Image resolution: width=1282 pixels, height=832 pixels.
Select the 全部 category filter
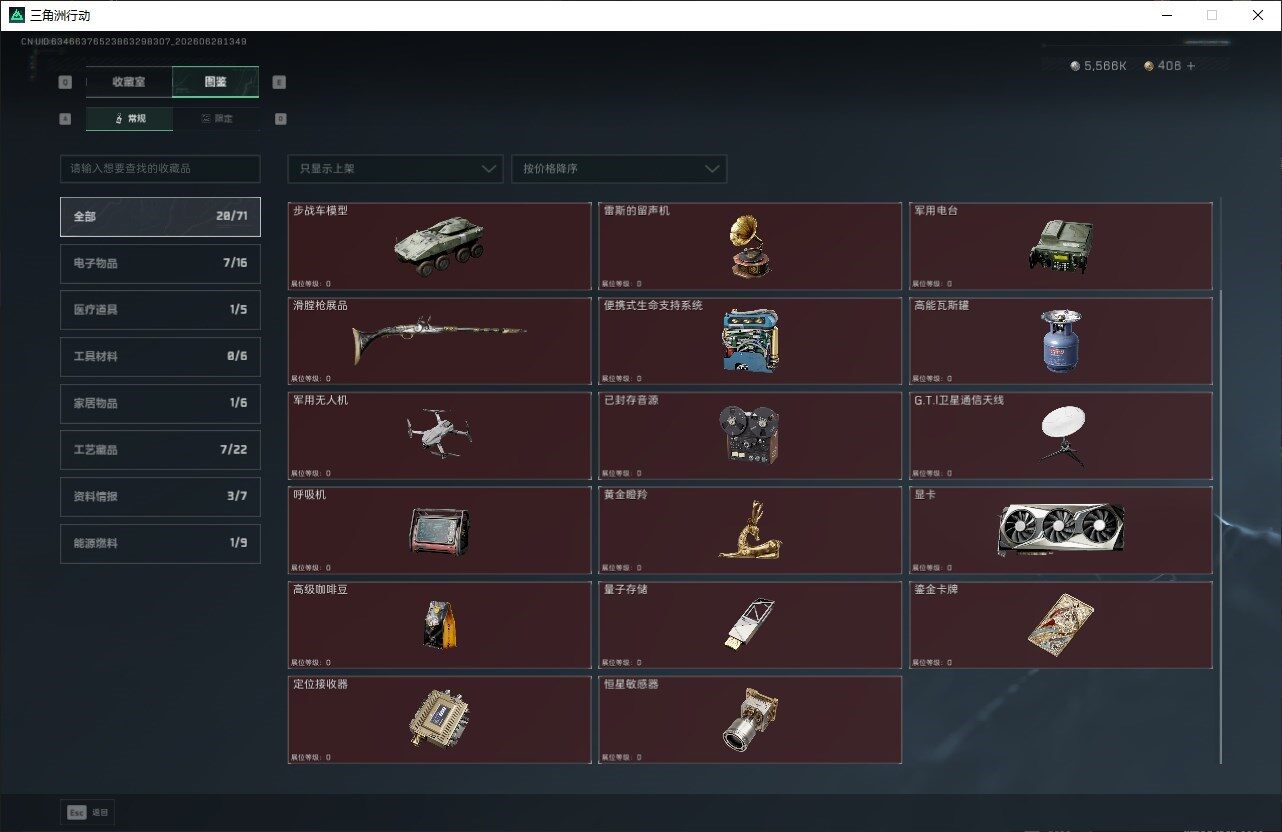[x=160, y=216]
